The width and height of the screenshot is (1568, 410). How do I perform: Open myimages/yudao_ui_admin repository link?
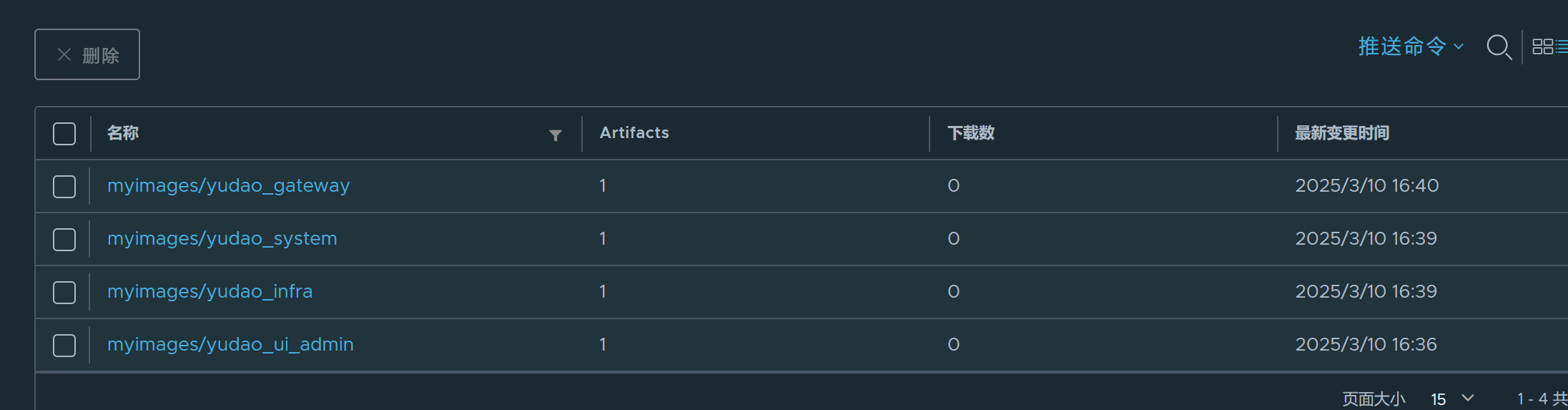pos(230,345)
